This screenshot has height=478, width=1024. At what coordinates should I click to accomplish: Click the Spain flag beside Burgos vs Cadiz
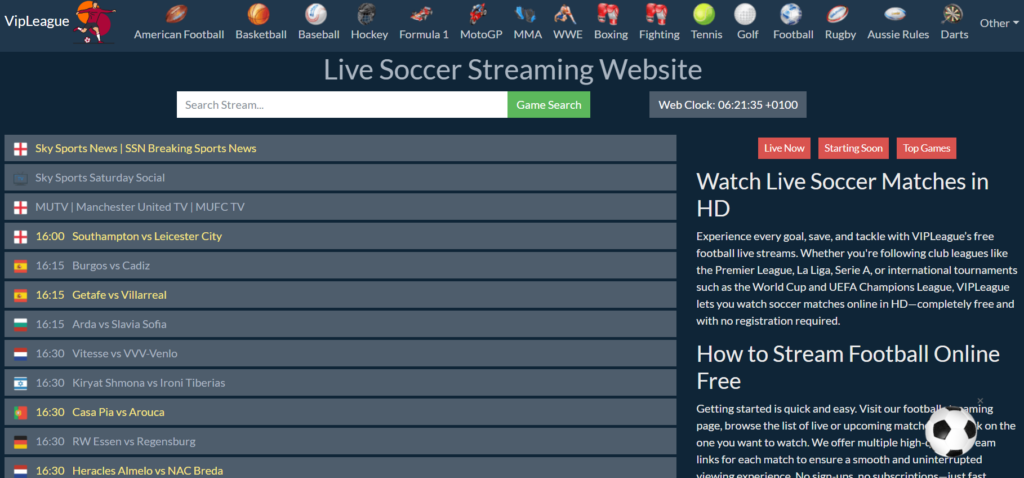[x=20, y=266]
